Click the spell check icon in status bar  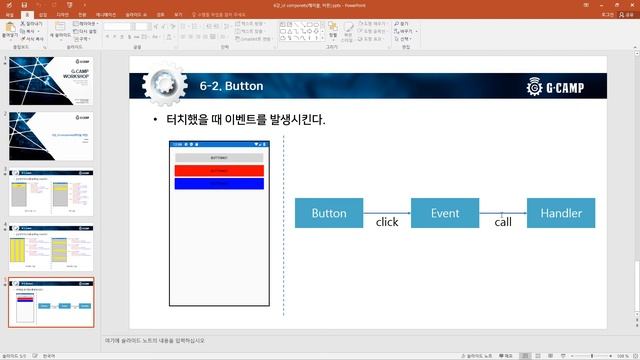click(35, 356)
